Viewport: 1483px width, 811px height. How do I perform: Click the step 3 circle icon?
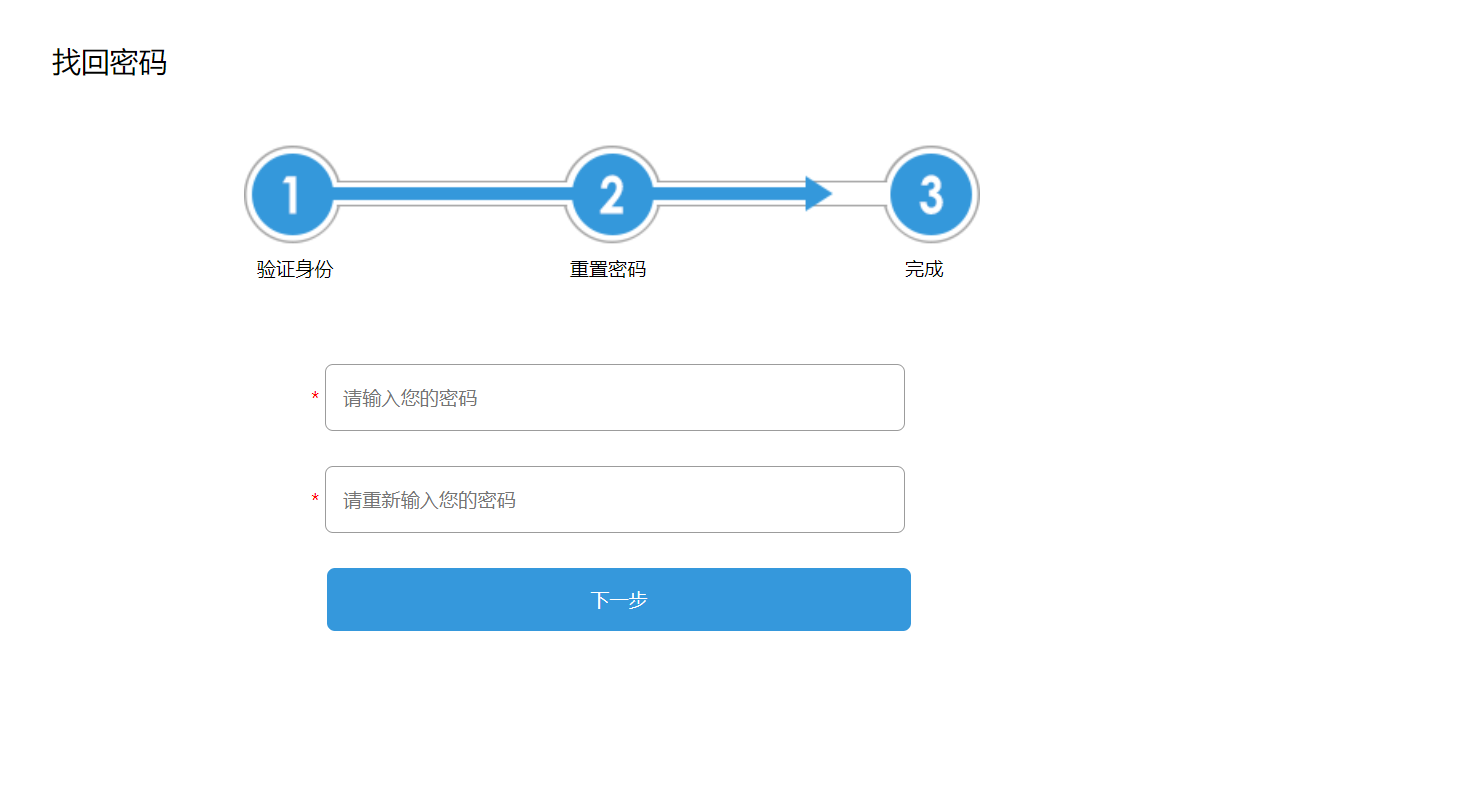pos(931,194)
